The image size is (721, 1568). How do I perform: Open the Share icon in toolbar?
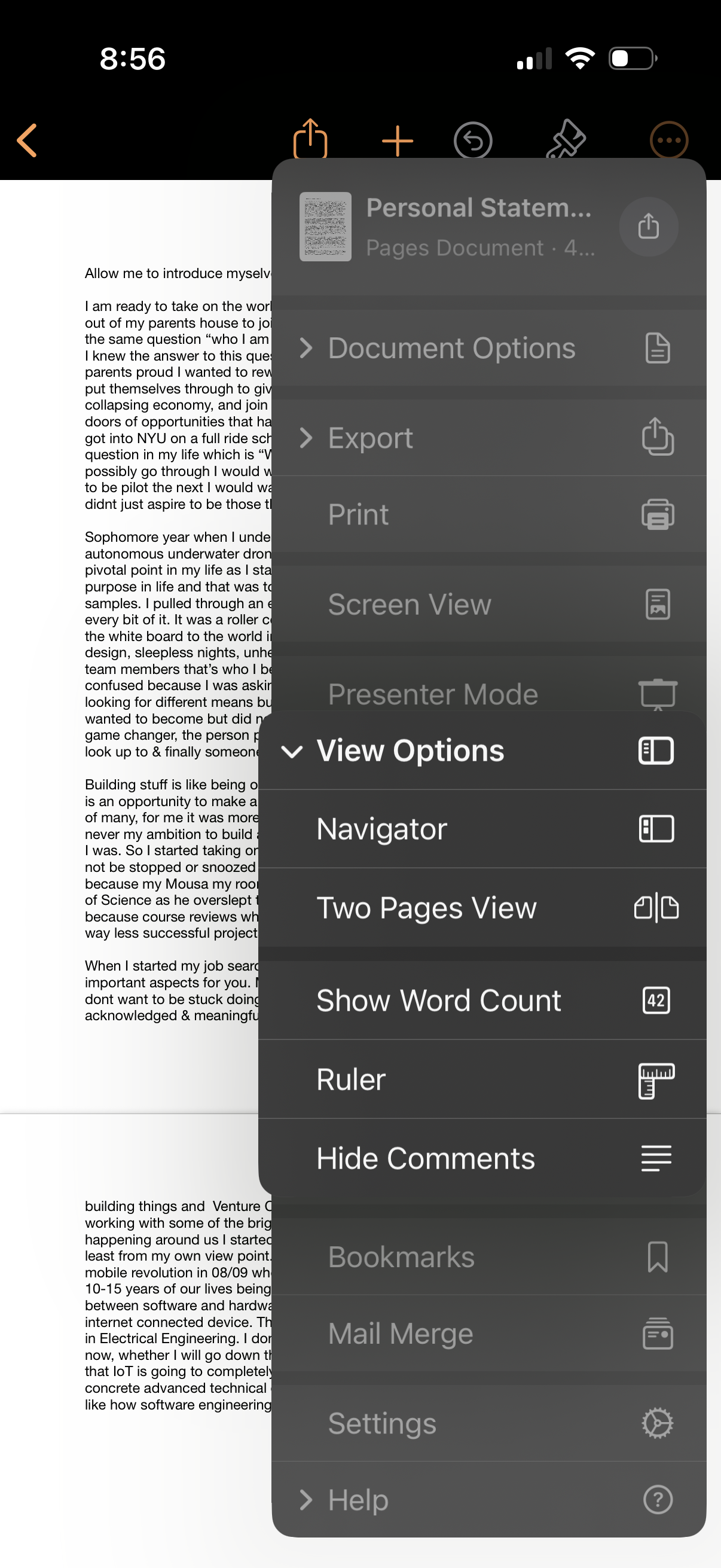(310, 139)
